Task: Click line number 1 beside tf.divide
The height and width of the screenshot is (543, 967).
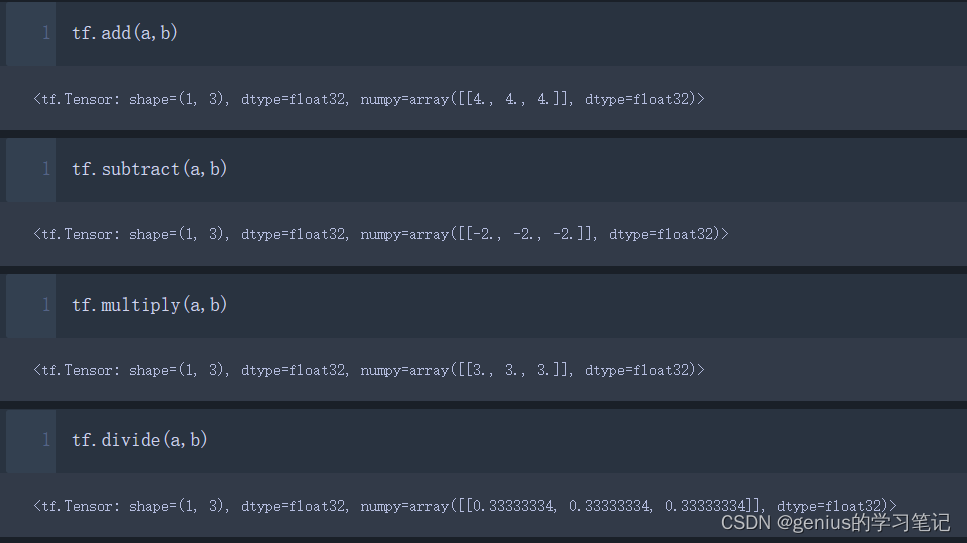Action: point(46,440)
